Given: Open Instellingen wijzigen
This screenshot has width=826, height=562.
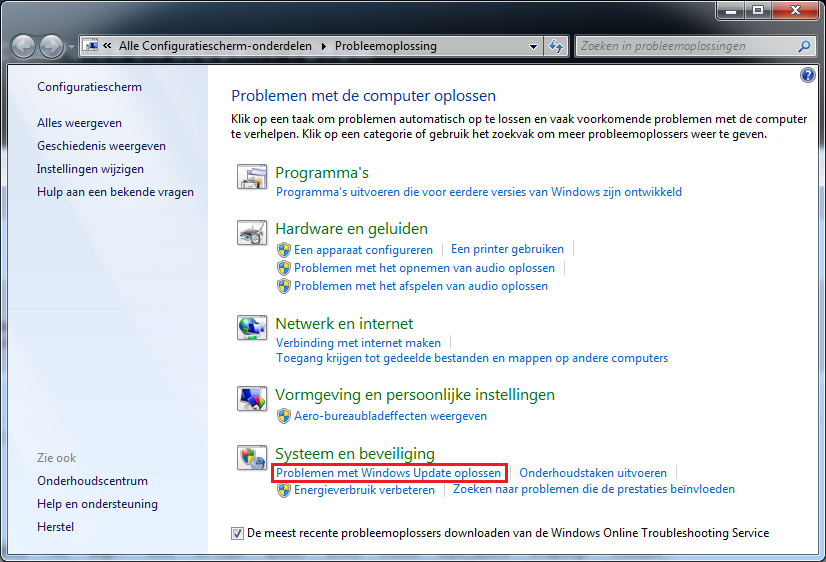Looking at the screenshot, I should click(90, 169).
